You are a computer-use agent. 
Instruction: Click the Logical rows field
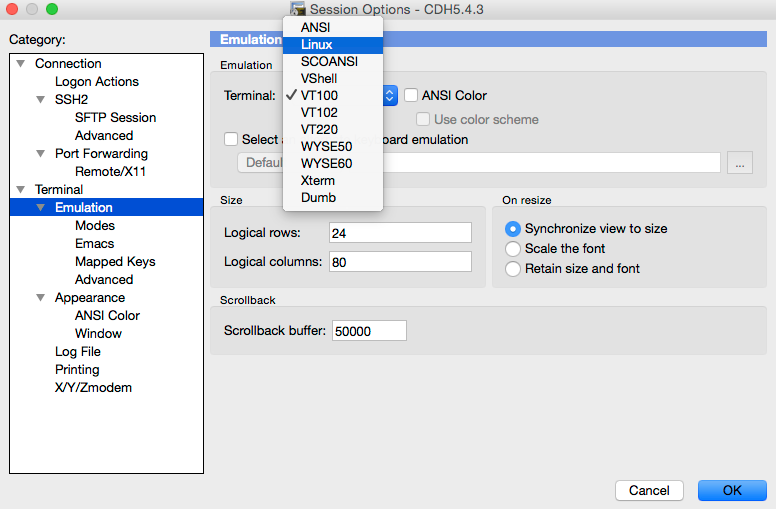click(x=400, y=233)
